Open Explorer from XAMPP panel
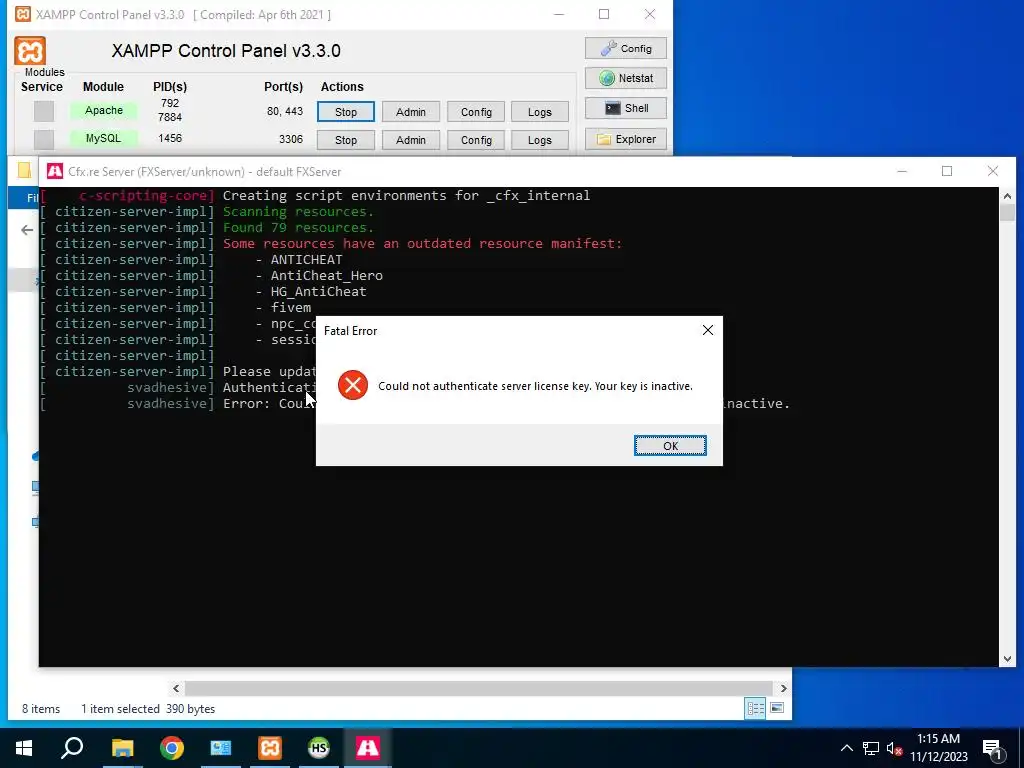 coord(626,139)
